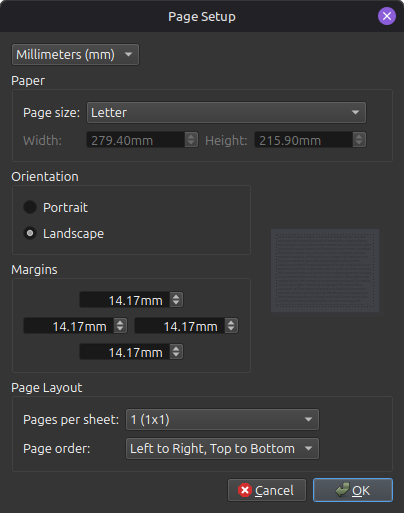The image size is (404, 513).
Task: Click the left margin spinner arrows
Action: click(x=120, y=326)
